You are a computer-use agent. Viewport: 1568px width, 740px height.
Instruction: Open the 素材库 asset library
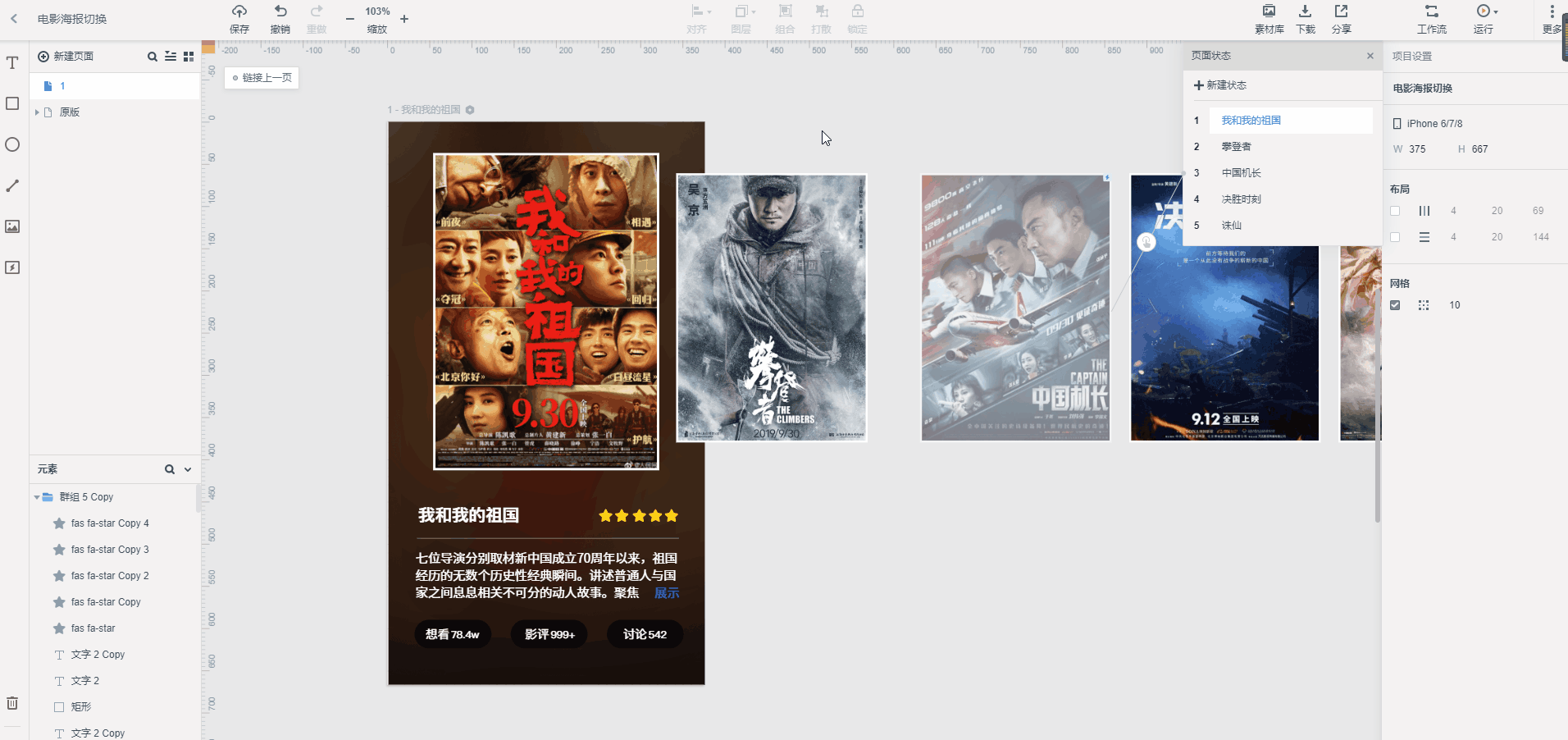click(x=1269, y=18)
